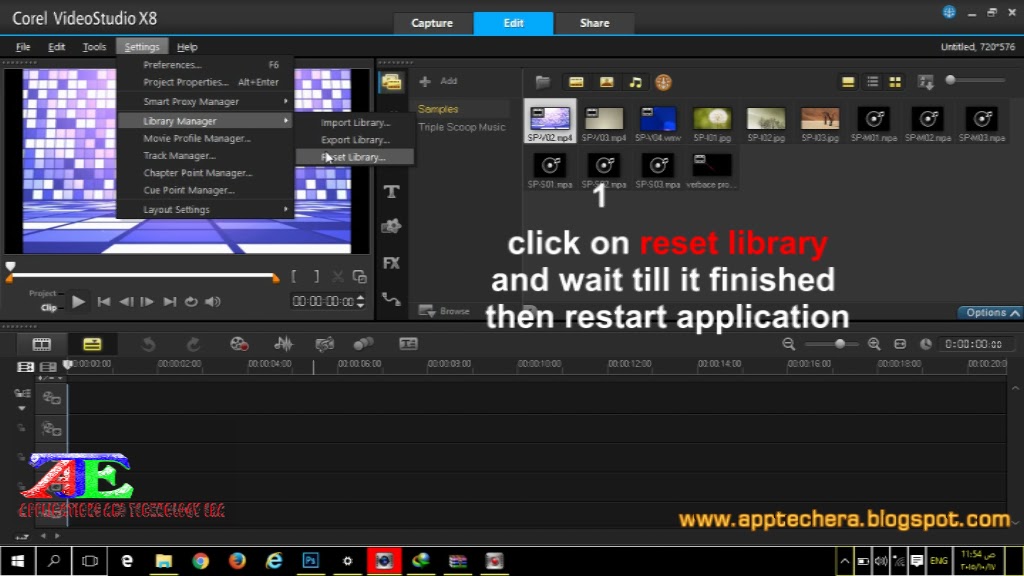Click the Mark-in bracket button
Viewport: 1024px width, 576px height.
[x=294, y=277]
